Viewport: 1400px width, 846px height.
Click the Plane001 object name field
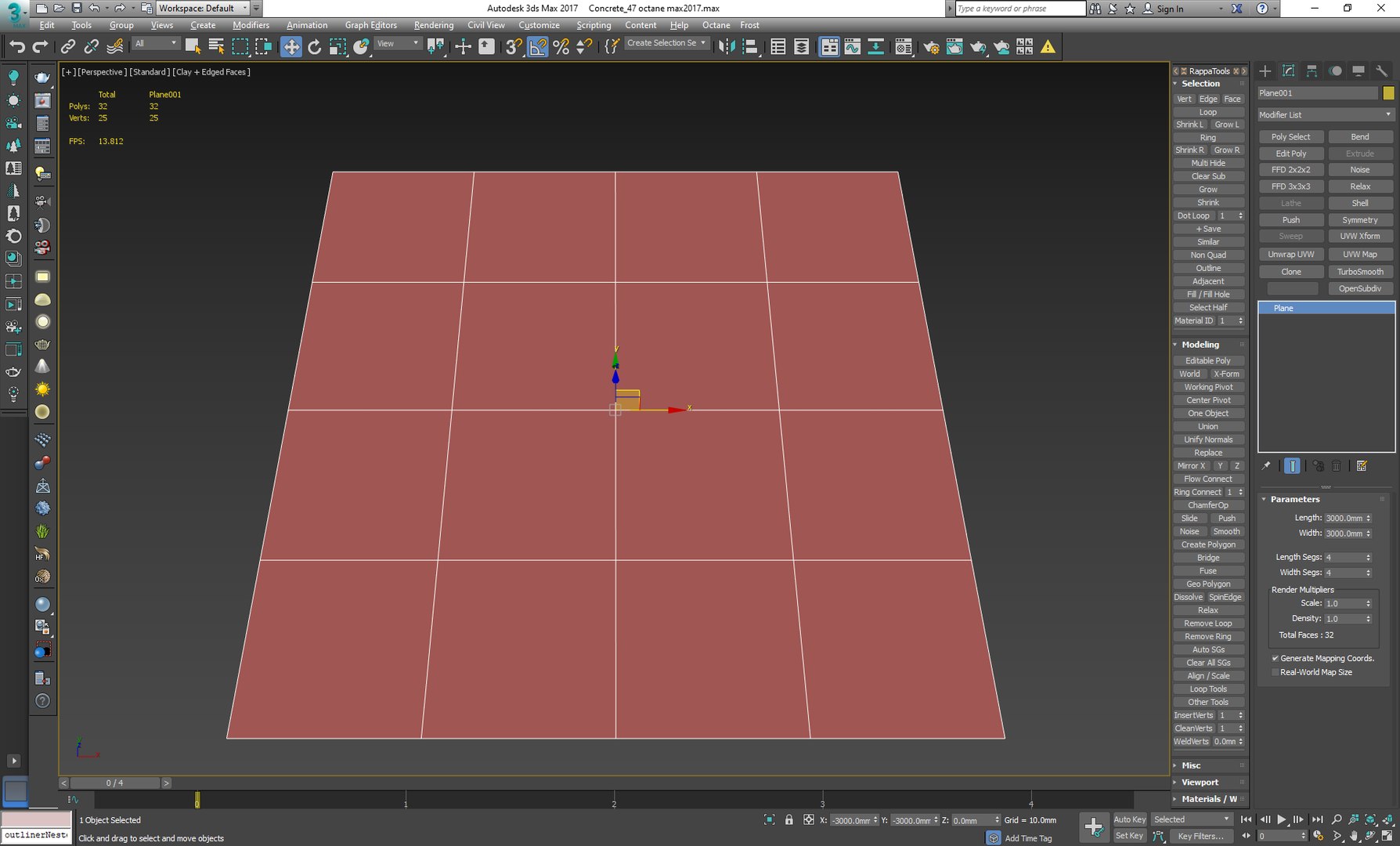click(x=1317, y=93)
